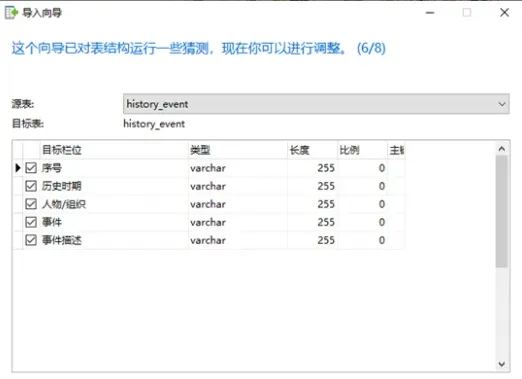Image resolution: width=522 pixels, height=379 pixels.
Task: Select the 历史时期 target field name
Action: 62,186
